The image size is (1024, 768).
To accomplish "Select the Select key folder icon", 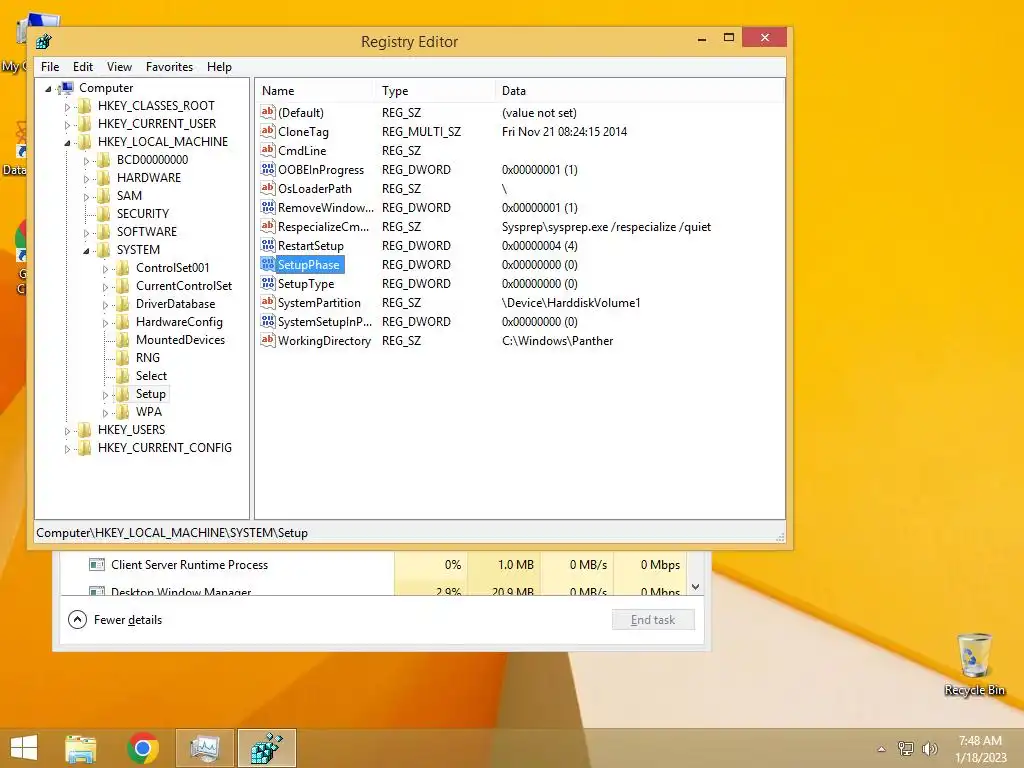I will pos(122,376).
